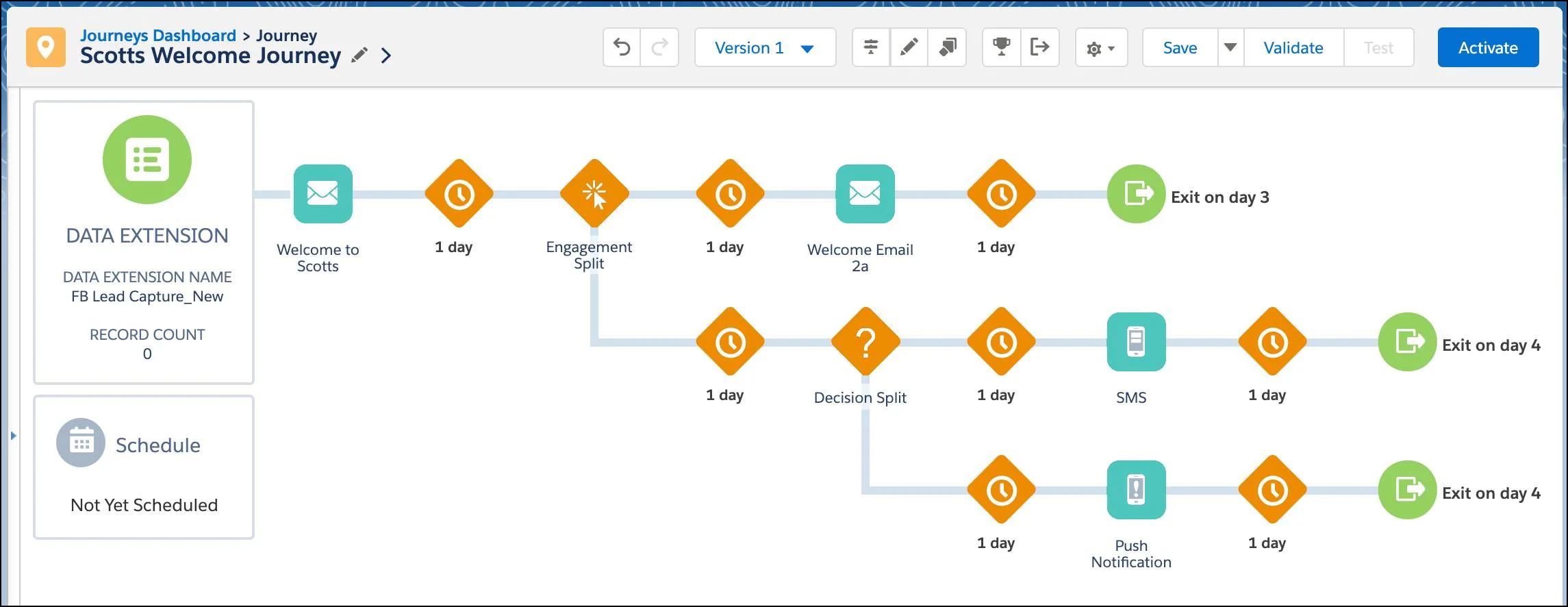Open the gear settings dropdown
This screenshot has width=1568, height=607.
click(1101, 48)
